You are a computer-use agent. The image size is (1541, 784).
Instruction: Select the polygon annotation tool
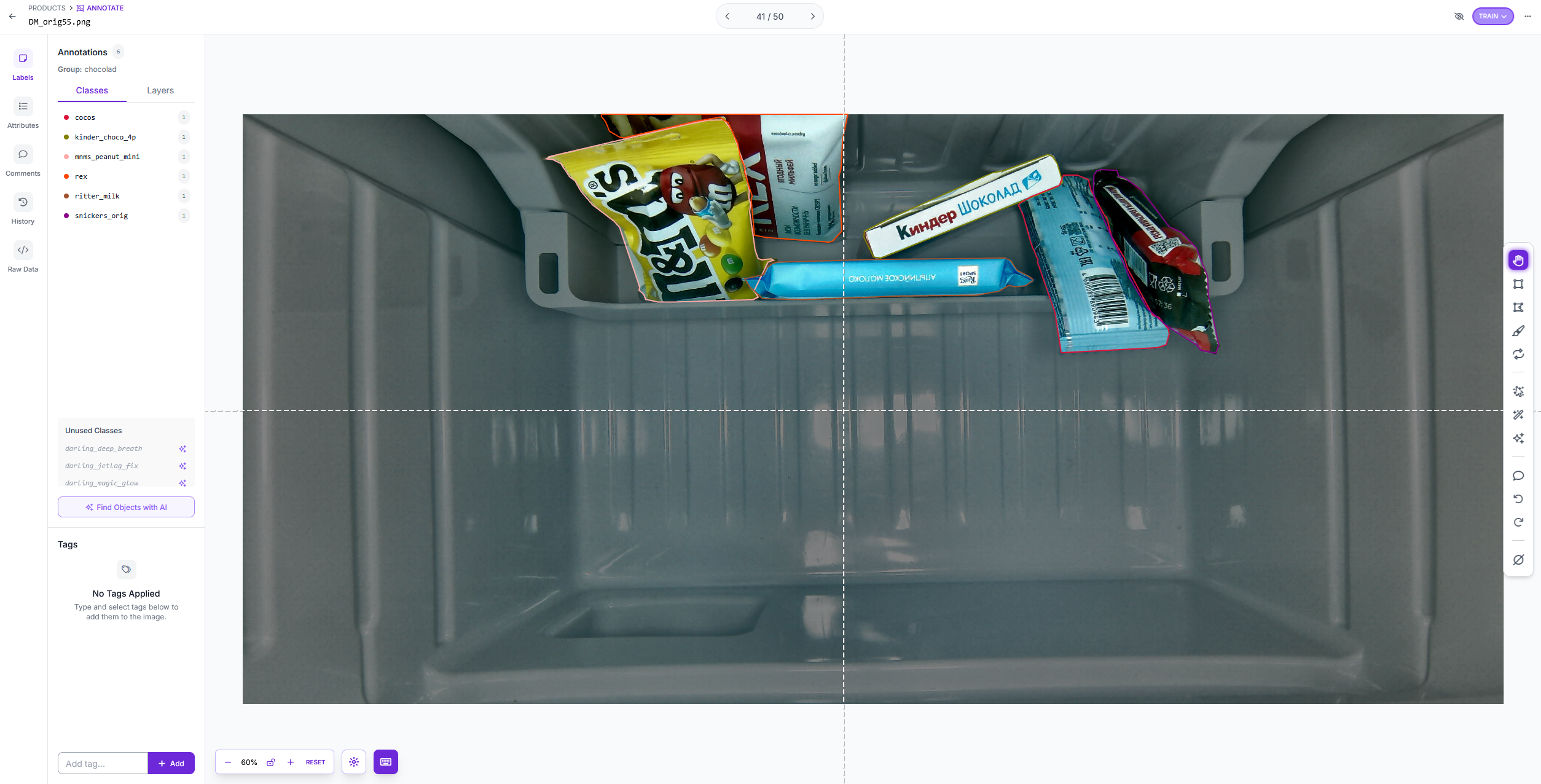(x=1518, y=307)
